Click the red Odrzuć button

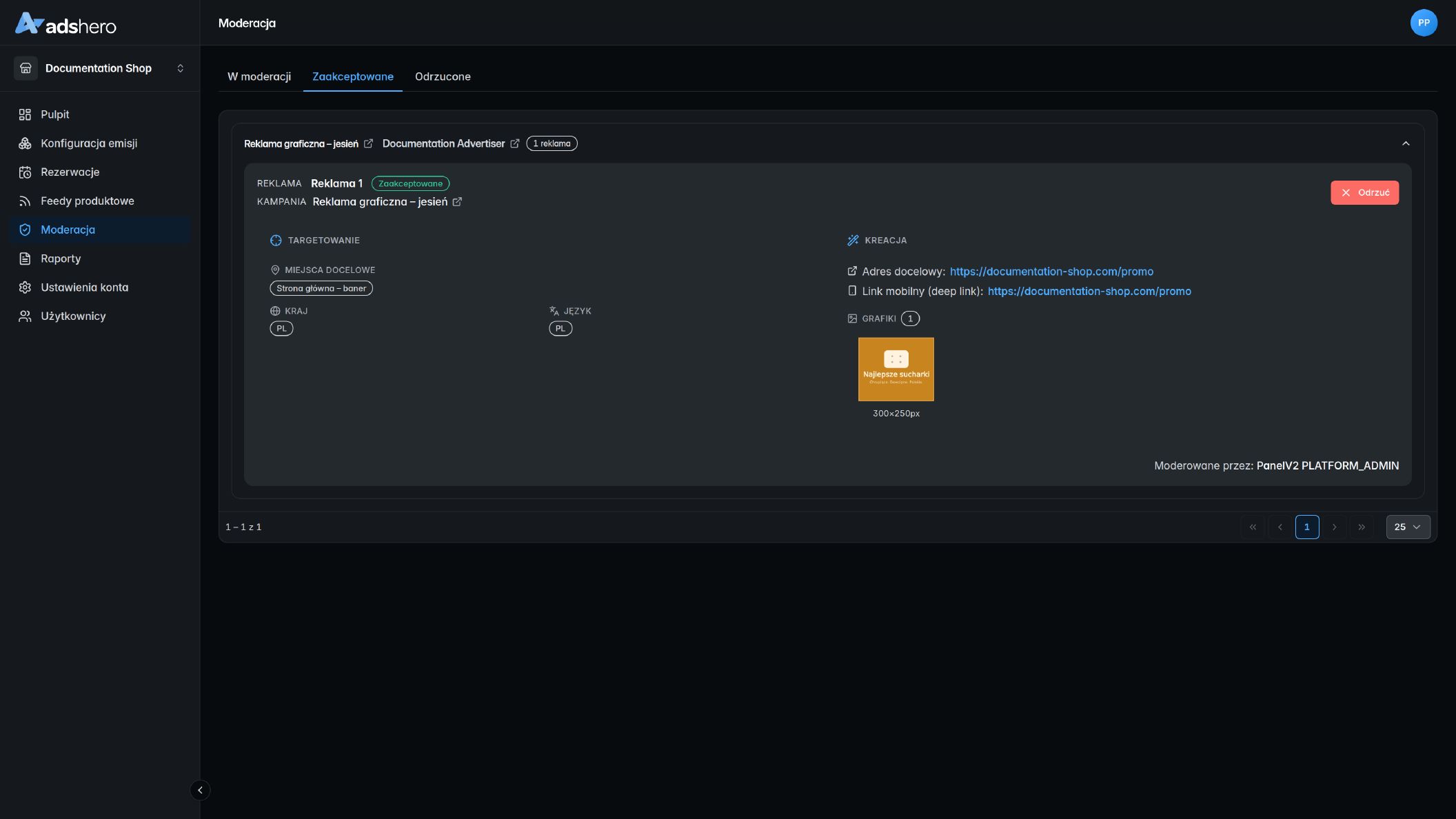1364,192
